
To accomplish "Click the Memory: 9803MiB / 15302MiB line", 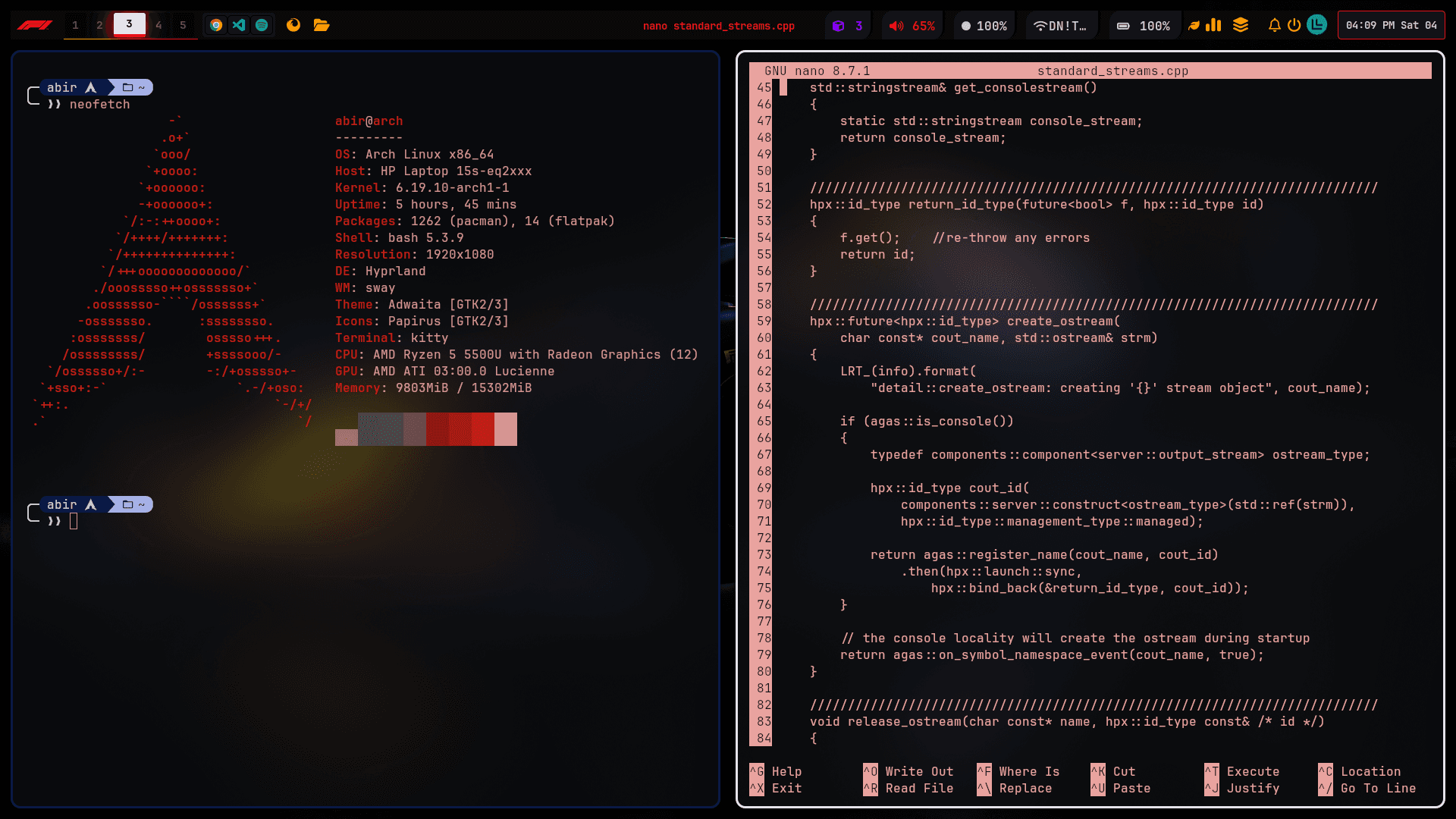I will pos(434,388).
